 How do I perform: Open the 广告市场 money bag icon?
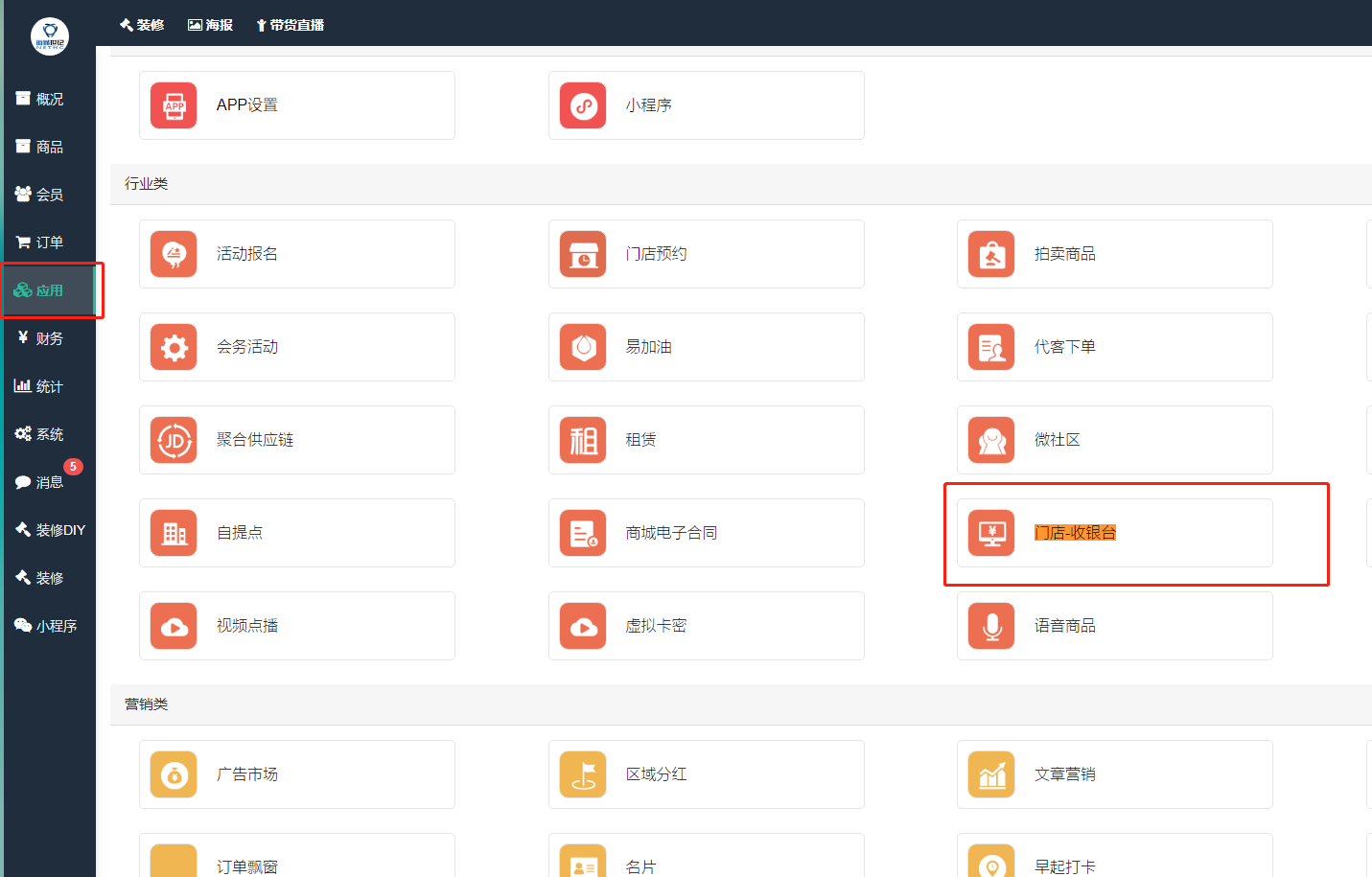(174, 774)
